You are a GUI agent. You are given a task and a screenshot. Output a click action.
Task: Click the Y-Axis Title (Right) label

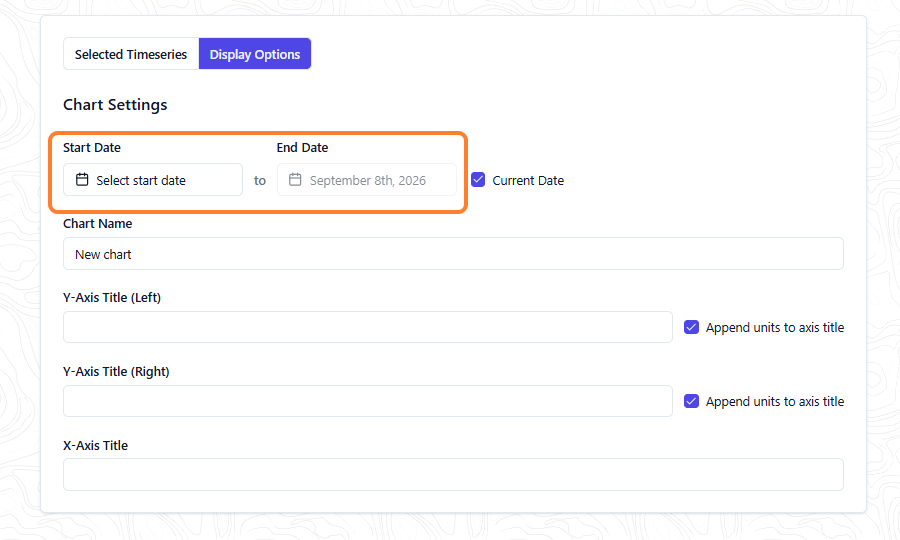click(116, 371)
